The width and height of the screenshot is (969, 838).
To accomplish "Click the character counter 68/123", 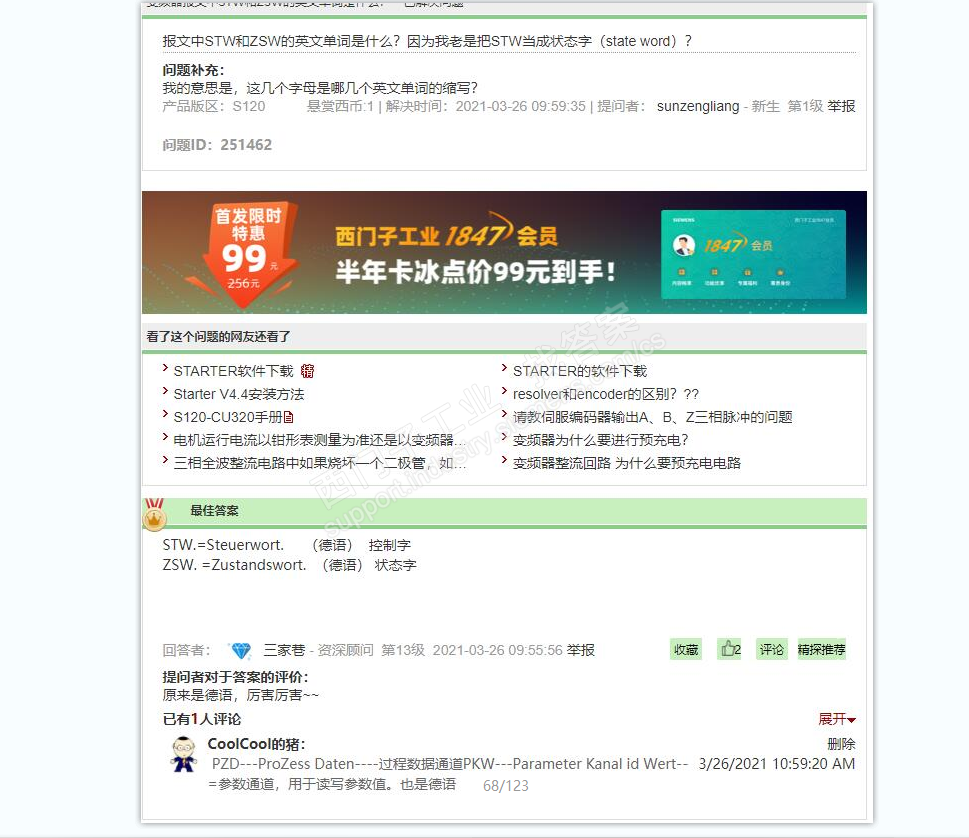I will (506, 785).
